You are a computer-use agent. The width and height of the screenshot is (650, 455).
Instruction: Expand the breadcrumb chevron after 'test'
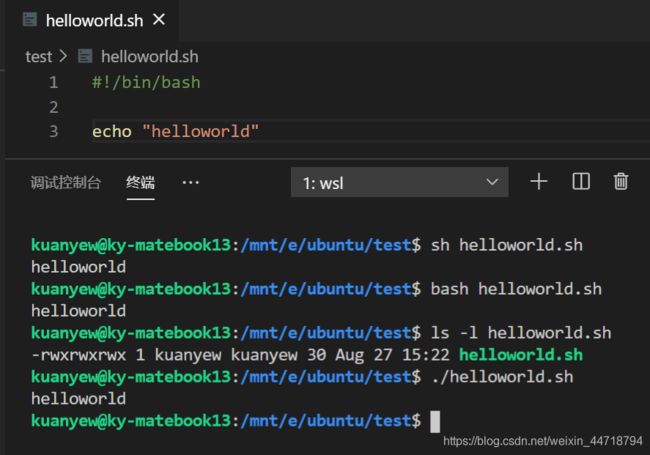(x=63, y=56)
